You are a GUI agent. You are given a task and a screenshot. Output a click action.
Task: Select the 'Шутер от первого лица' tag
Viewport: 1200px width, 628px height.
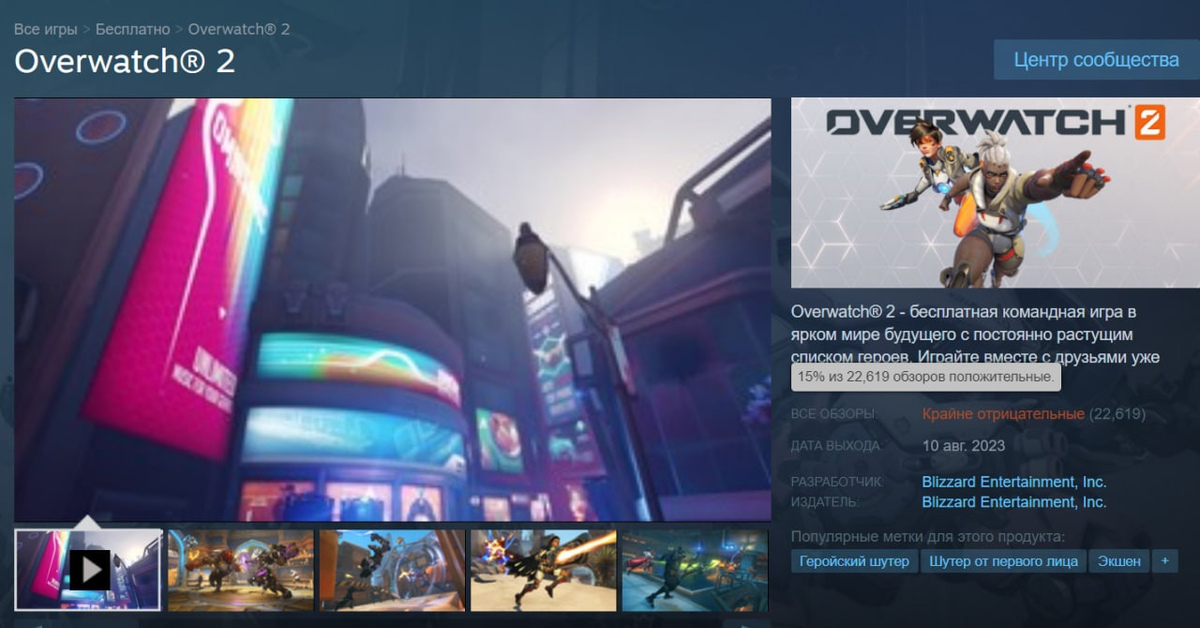click(x=1002, y=561)
